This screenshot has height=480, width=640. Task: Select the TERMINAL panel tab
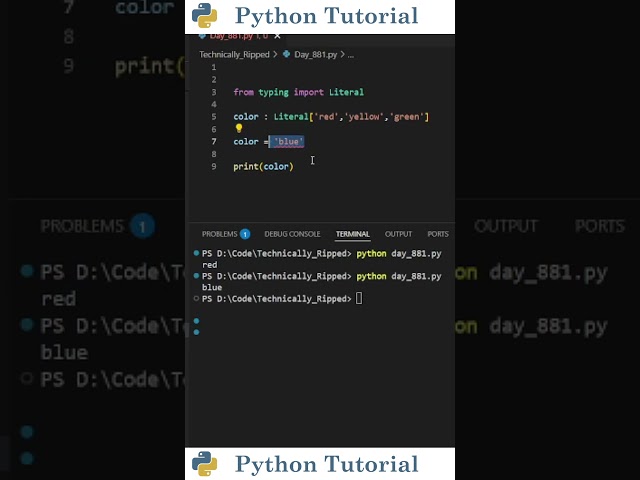353,234
